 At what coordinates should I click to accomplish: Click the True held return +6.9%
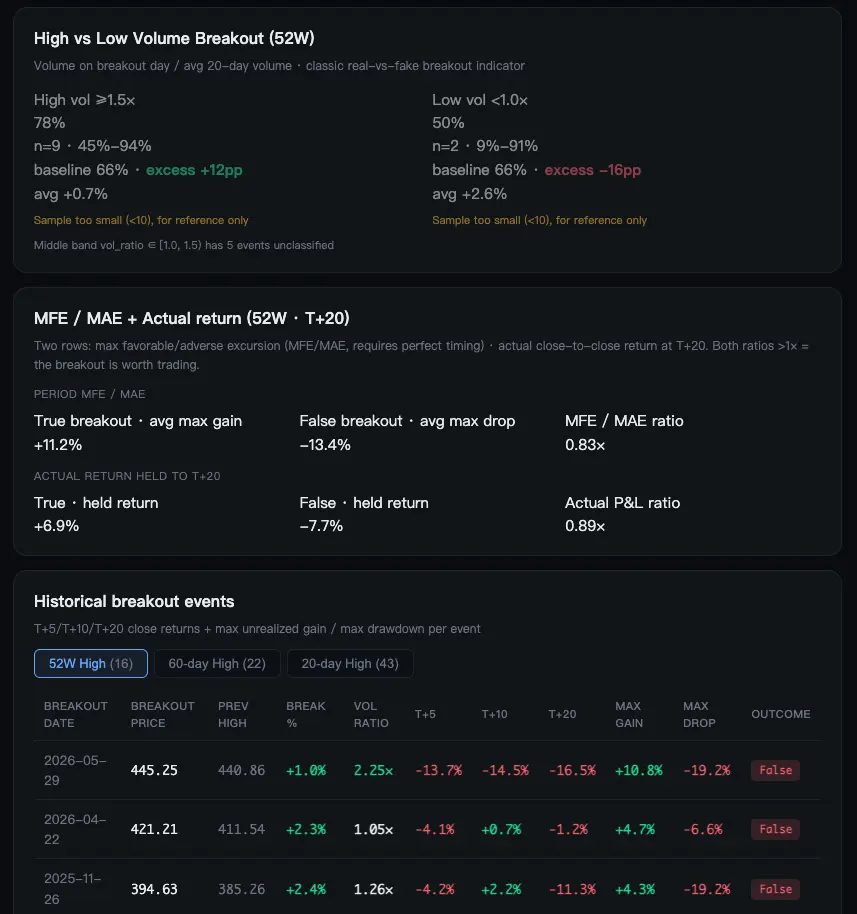56,526
